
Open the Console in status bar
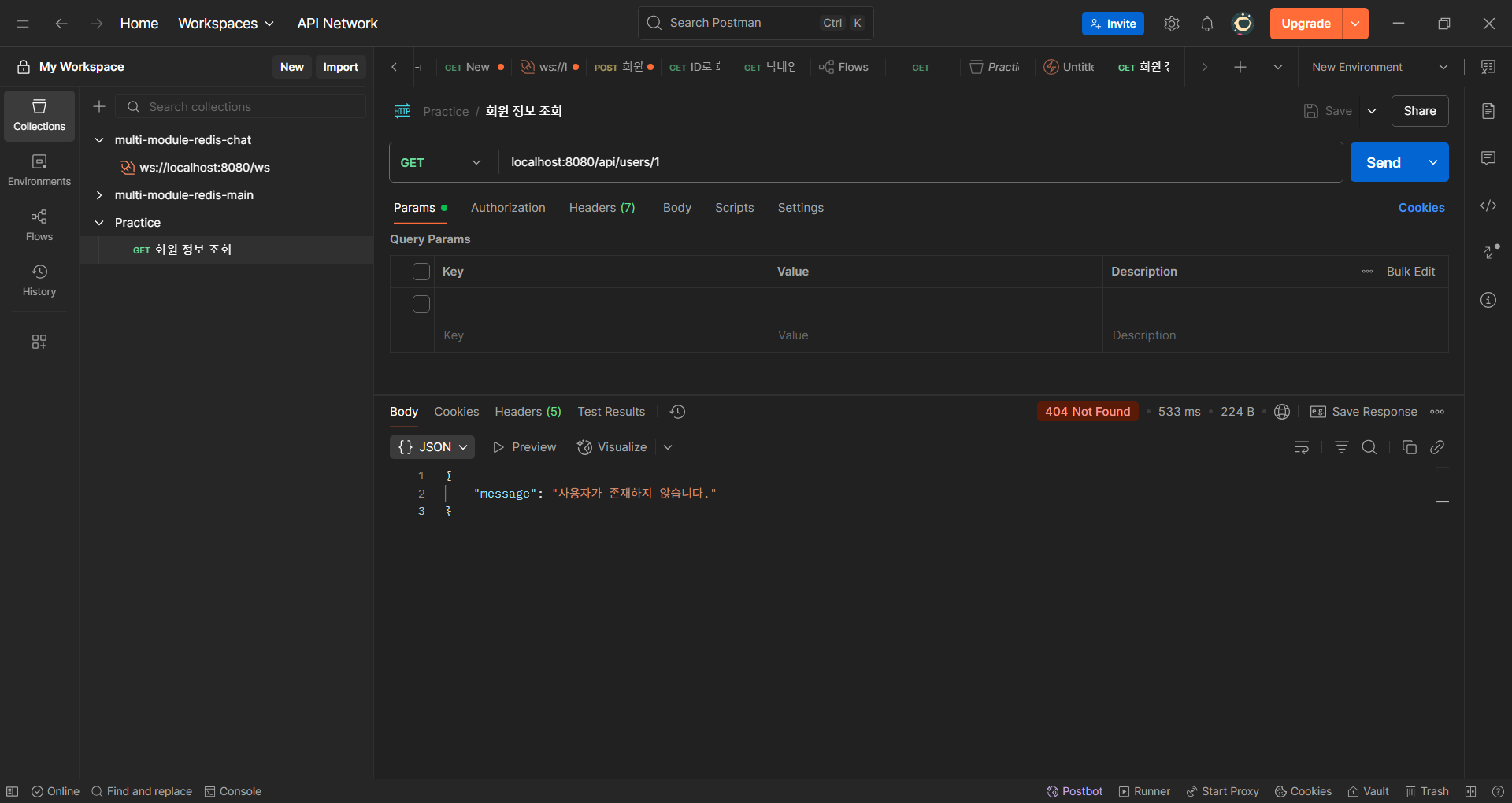(233, 791)
